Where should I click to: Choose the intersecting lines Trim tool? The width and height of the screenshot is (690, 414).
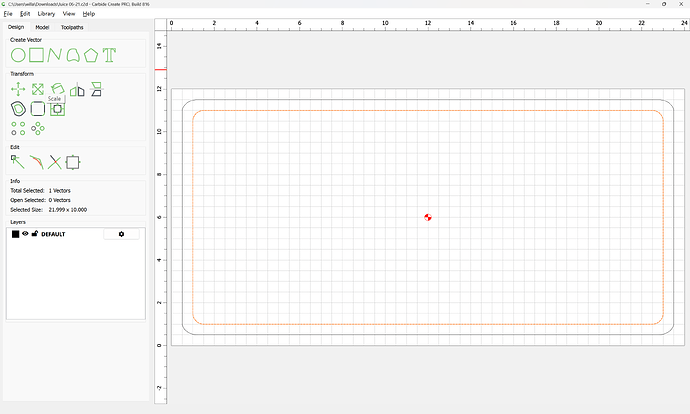click(x=55, y=162)
